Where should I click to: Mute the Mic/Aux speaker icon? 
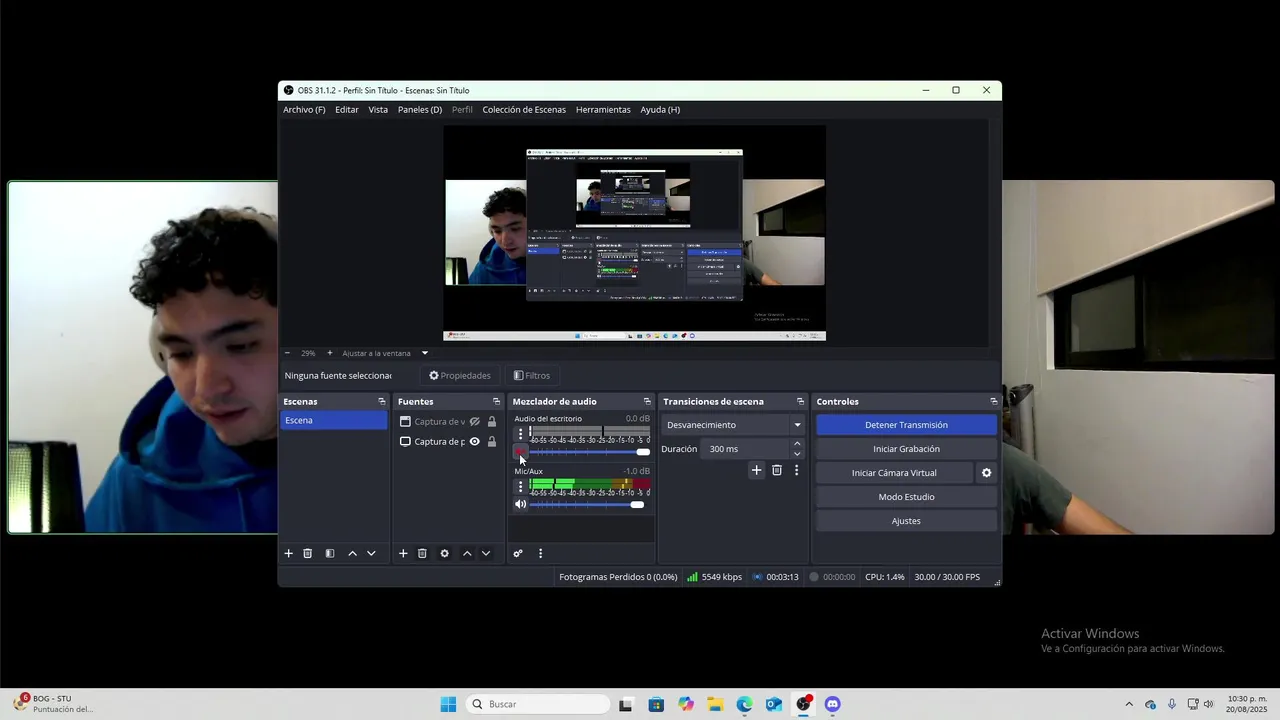(520, 504)
